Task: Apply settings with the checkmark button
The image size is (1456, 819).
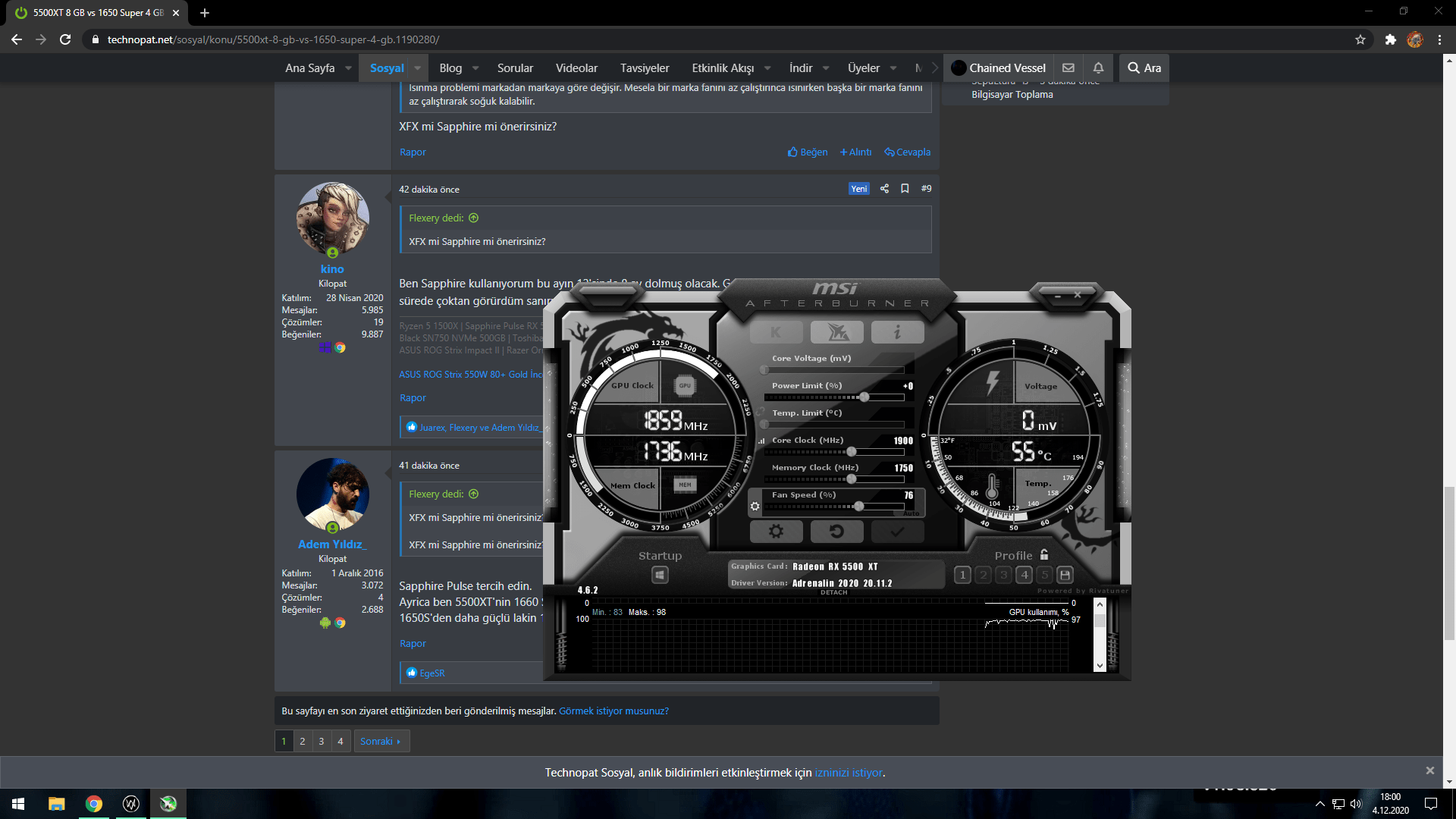Action: click(x=897, y=532)
